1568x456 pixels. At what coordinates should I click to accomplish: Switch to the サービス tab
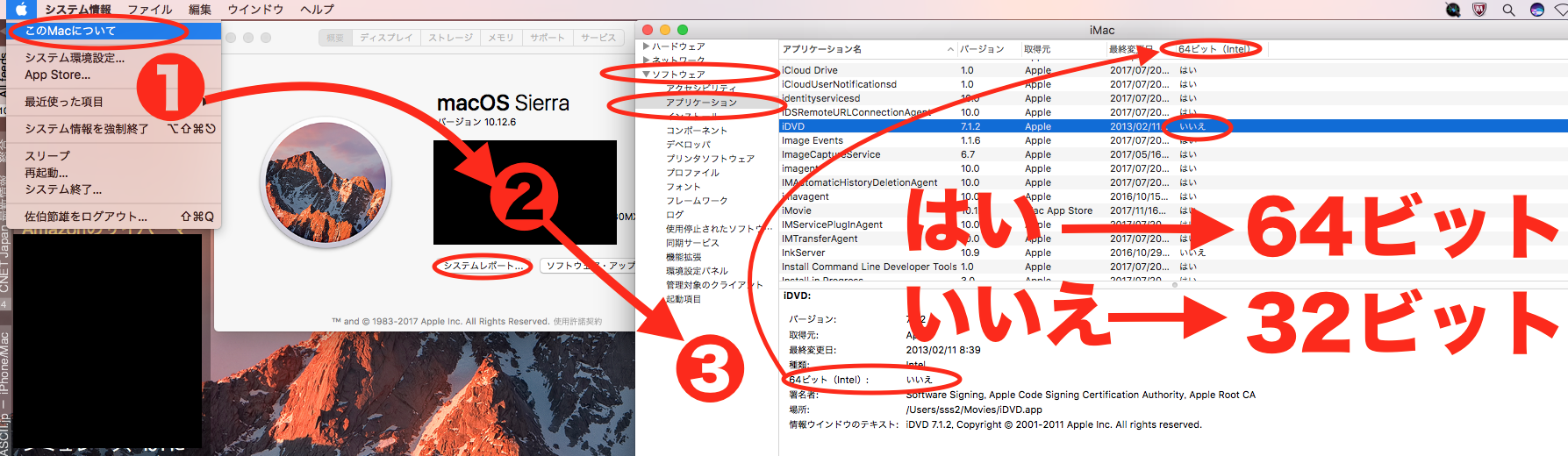[x=598, y=38]
